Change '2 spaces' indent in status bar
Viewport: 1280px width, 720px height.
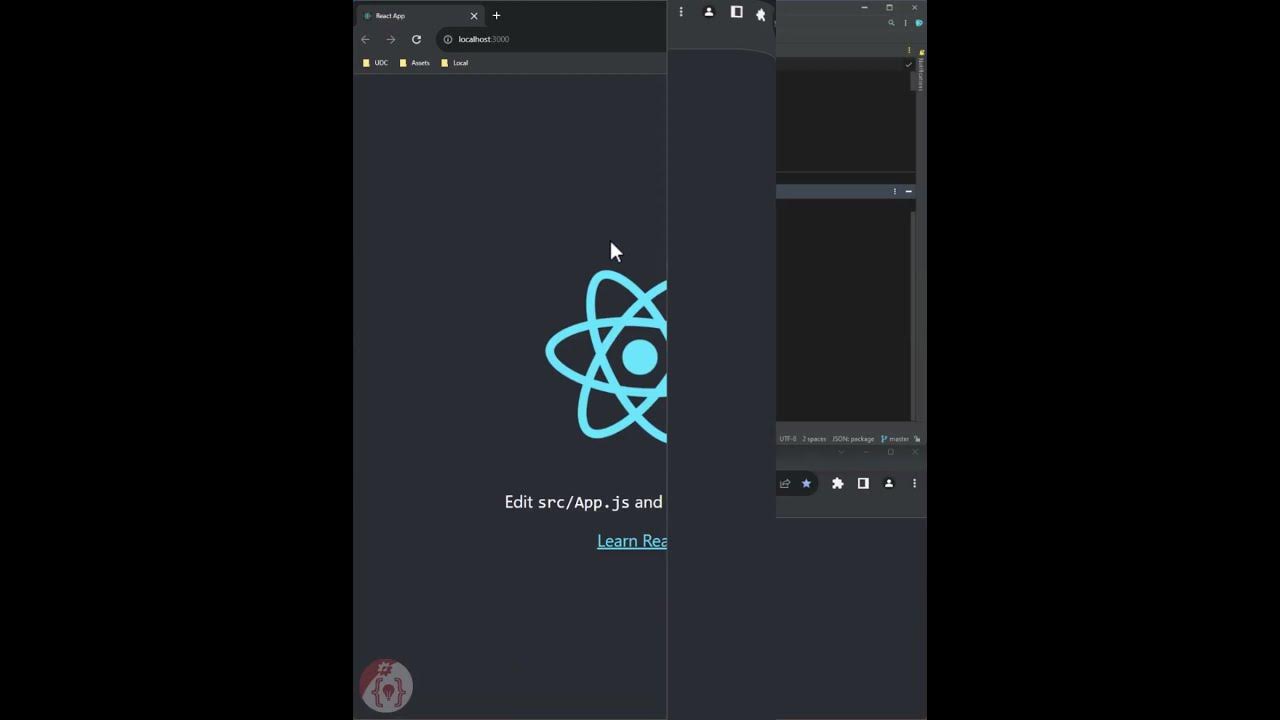tap(814, 439)
